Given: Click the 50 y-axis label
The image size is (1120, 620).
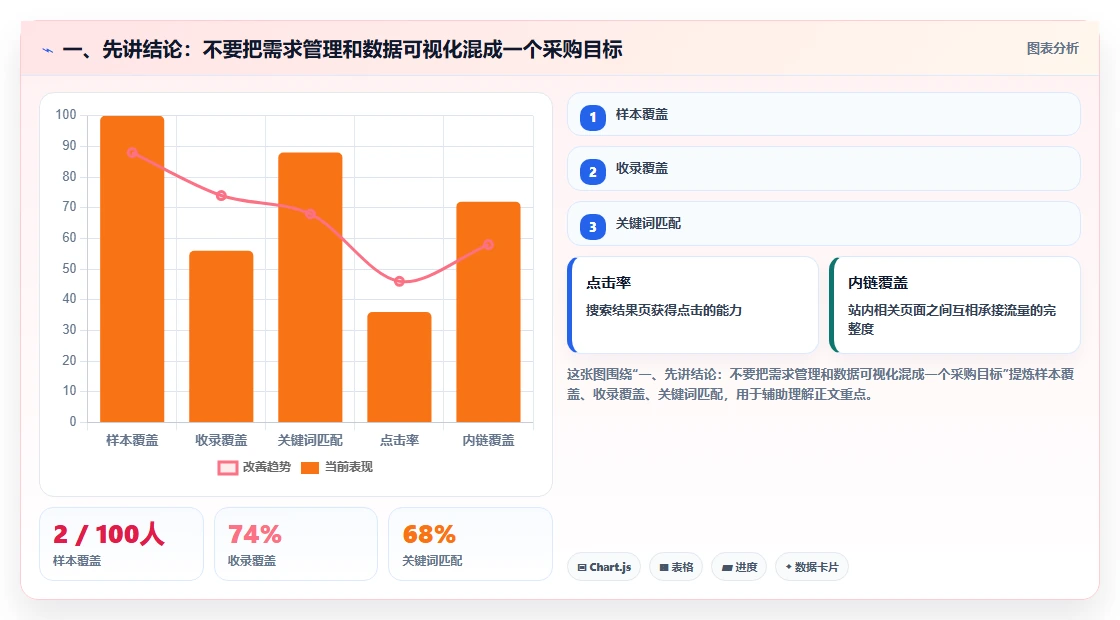Looking at the screenshot, I should [x=69, y=269].
